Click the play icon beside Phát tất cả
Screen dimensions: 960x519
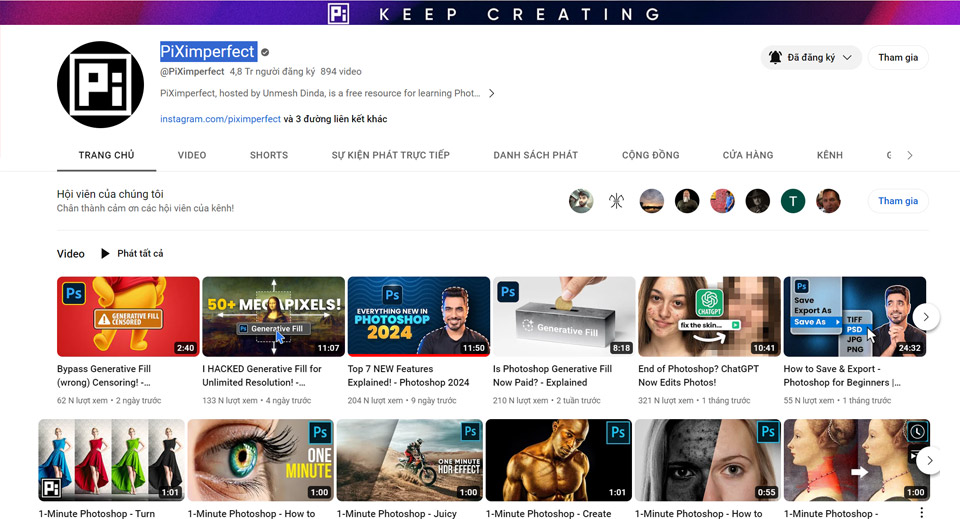pos(105,254)
